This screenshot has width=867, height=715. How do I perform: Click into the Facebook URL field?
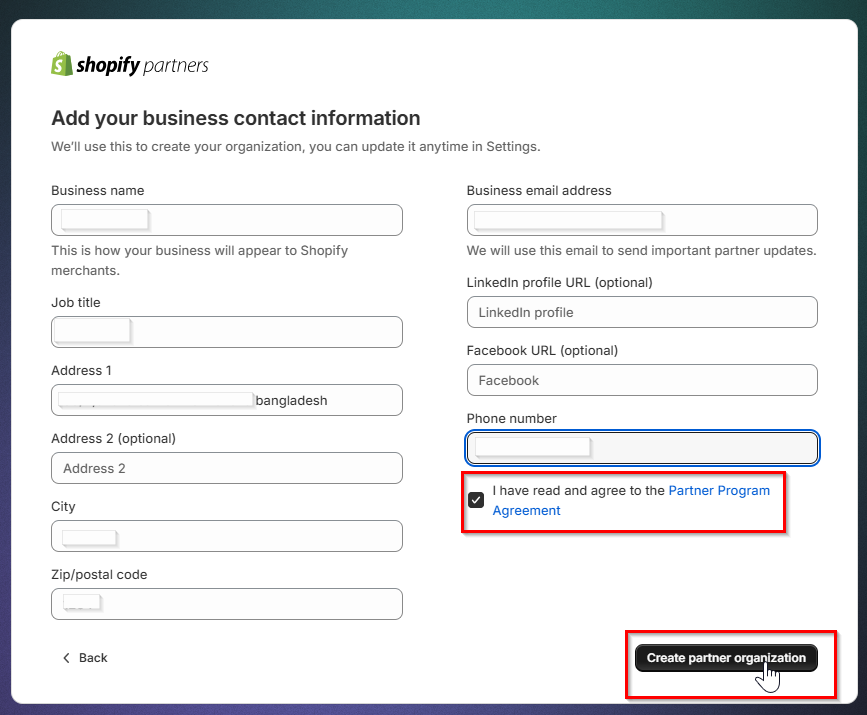pyautogui.click(x=642, y=380)
